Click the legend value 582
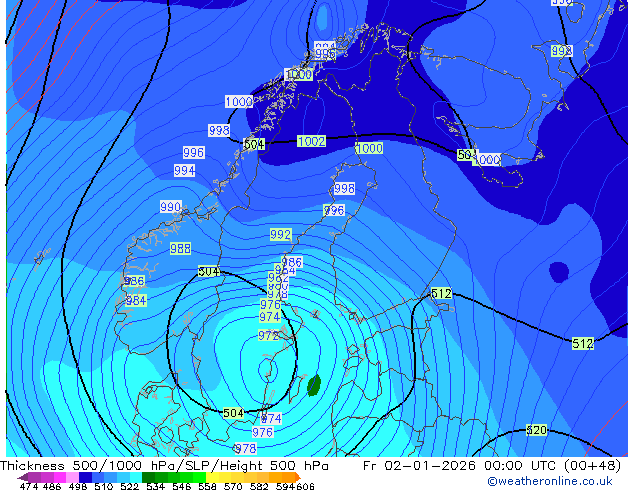 (259, 486)
